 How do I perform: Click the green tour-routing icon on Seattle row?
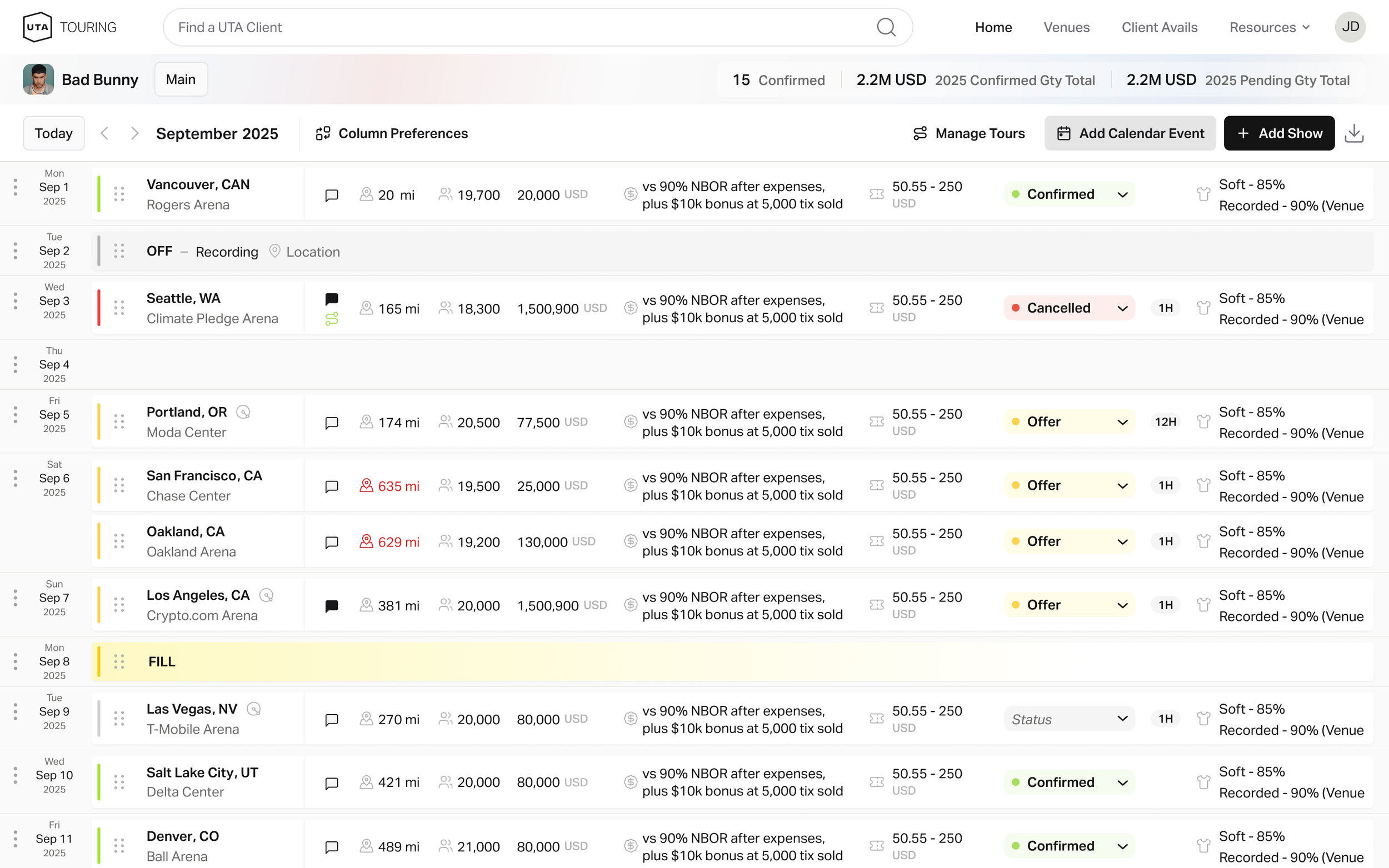pyautogui.click(x=331, y=319)
